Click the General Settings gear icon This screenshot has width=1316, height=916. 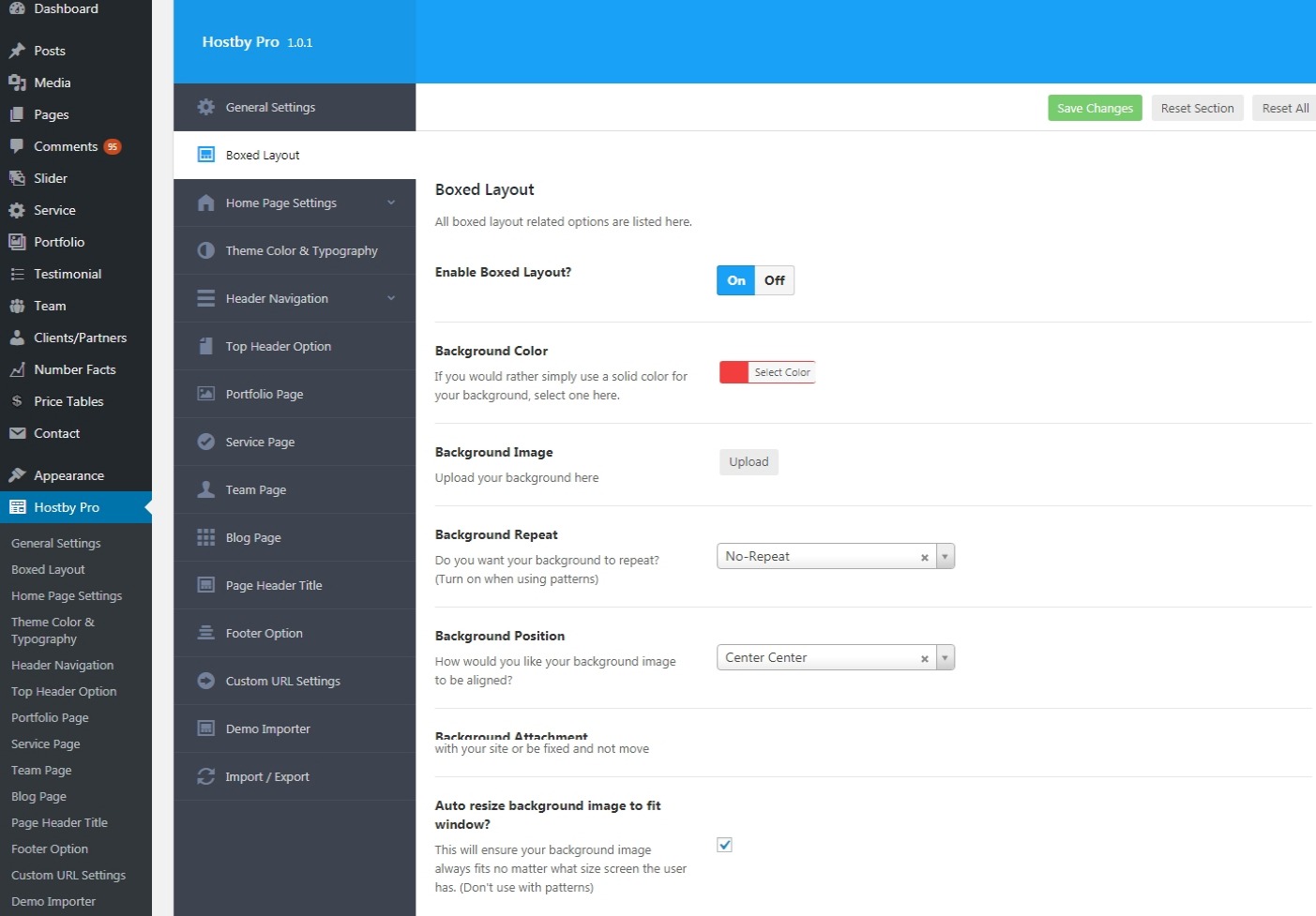click(x=206, y=107)
